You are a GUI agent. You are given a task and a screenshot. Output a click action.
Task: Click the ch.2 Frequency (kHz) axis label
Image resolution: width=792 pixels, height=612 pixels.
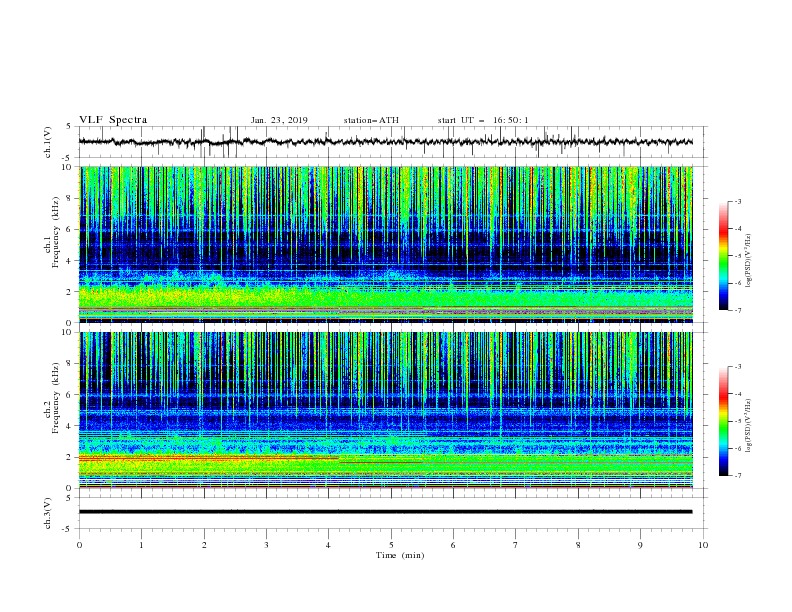(x=52, y=398)
